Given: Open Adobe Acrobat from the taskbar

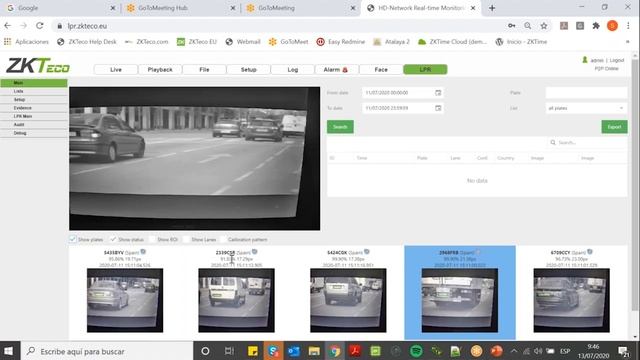Looking at the screenshot, I should click(355, 351).
